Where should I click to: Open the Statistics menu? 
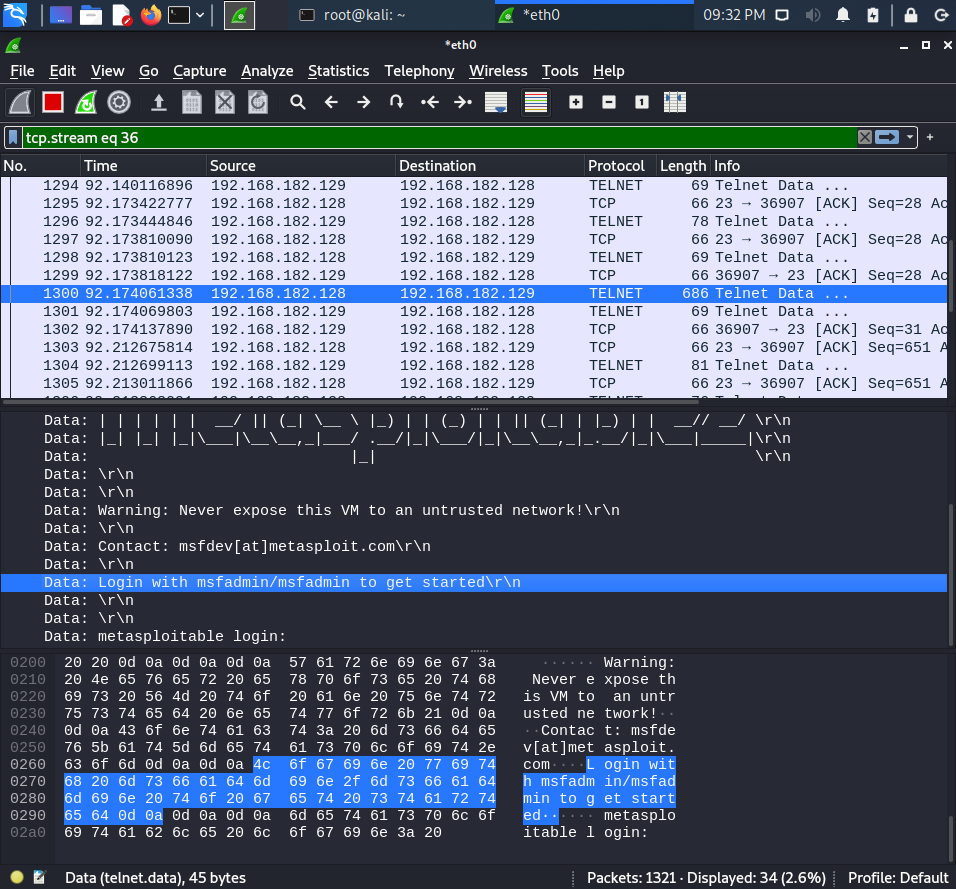coord(338,71)
